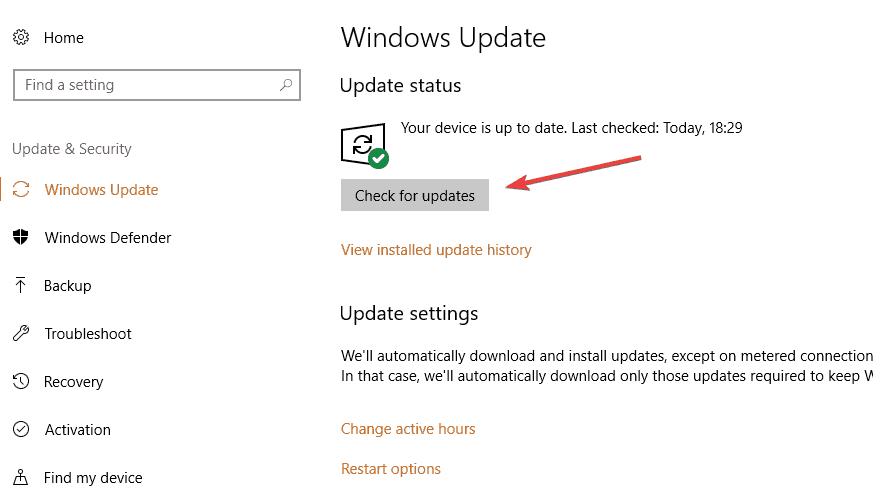The height and width of the screenshot is (494, 875).
Task: Click the Recovery clock icon
Action: (x=21, y=381)
